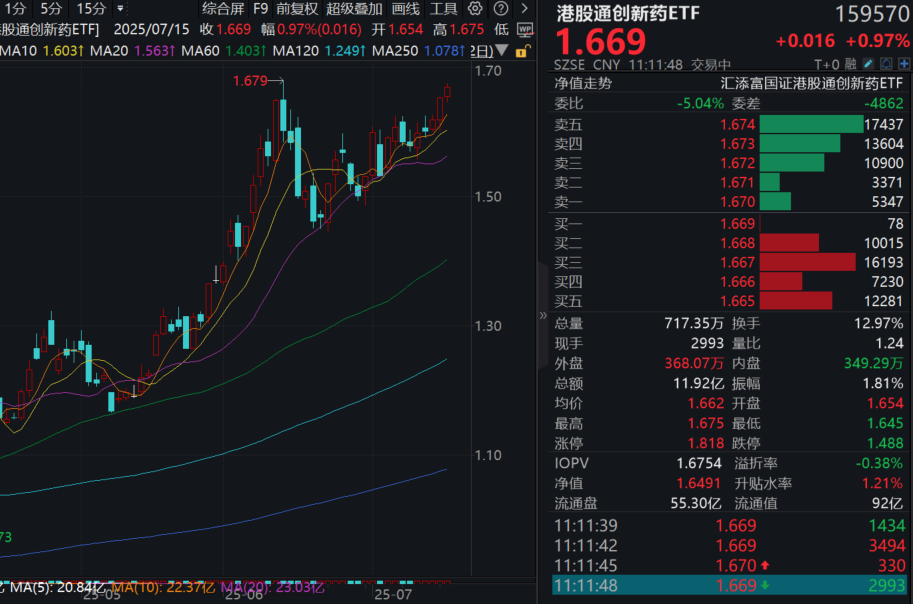Click the help question mark icon
Viewport: 913px width, 604px height.
click(x=500, y=9)
